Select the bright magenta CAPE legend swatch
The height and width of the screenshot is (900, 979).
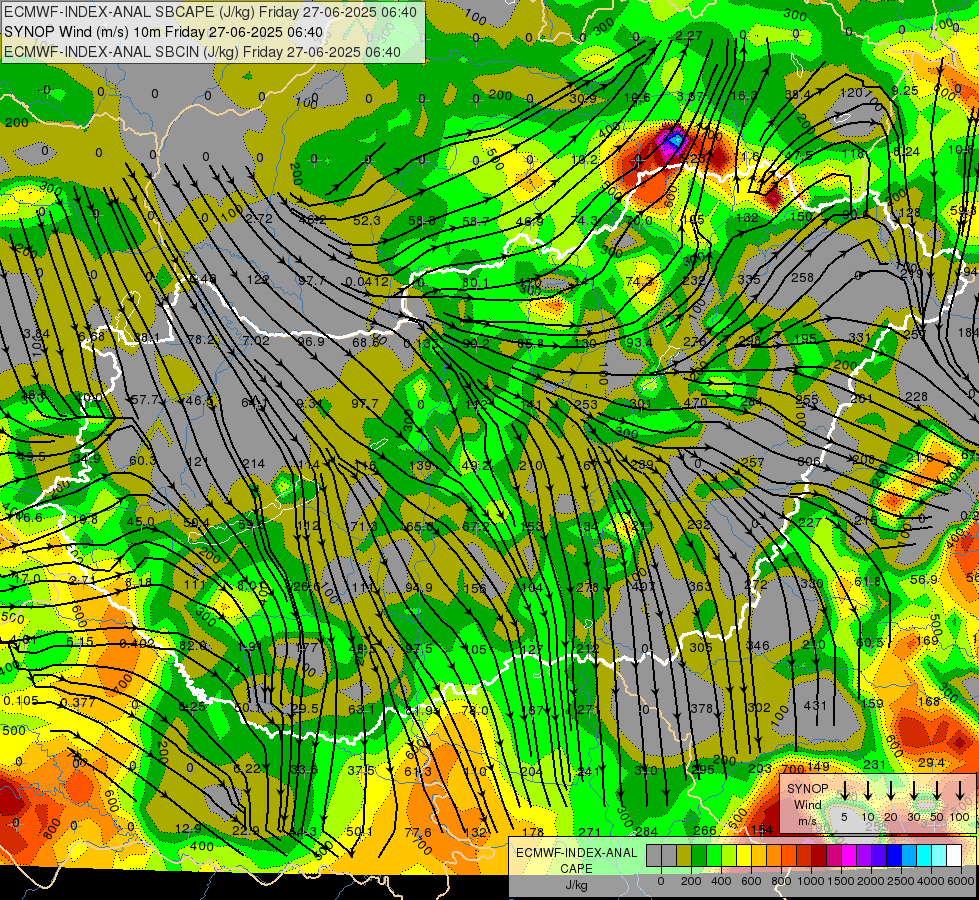click(850, 856)
